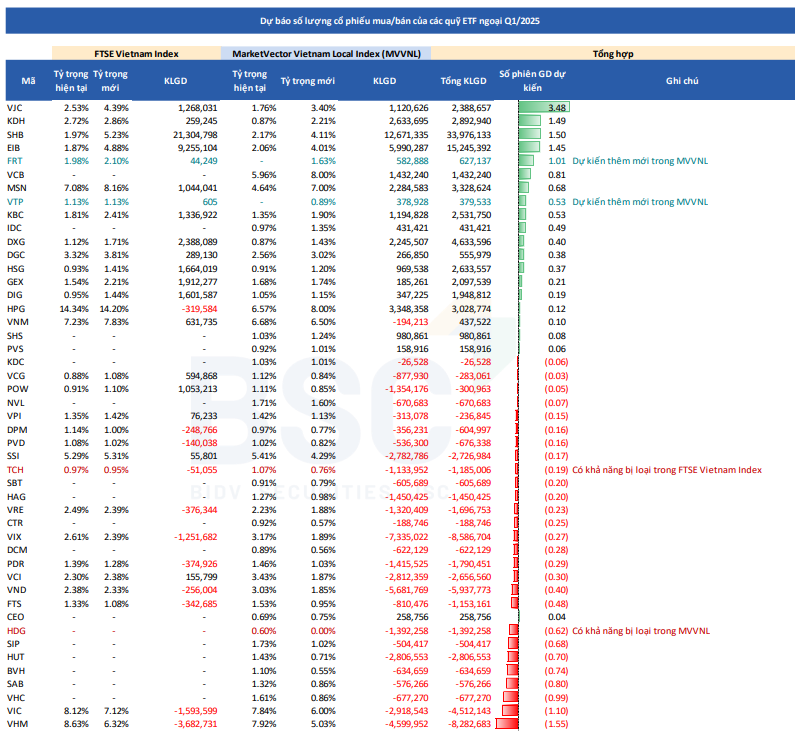The image size is (797, 733).
Task: Select the 'MarketVector Vietnam Local Index (MVVNL)' header
Action: 326,53
